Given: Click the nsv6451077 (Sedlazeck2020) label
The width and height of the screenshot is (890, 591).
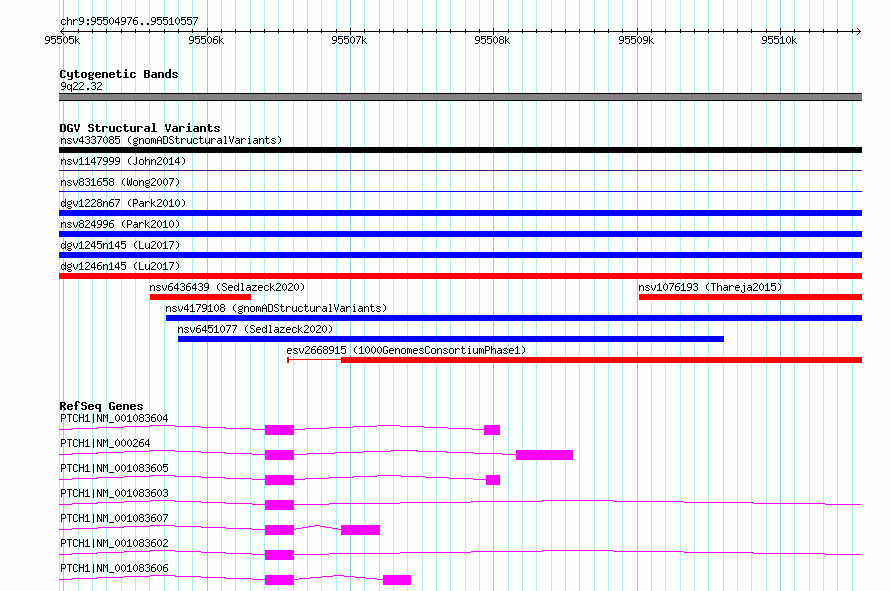Looking at the screenshot, I should point(255,329).
